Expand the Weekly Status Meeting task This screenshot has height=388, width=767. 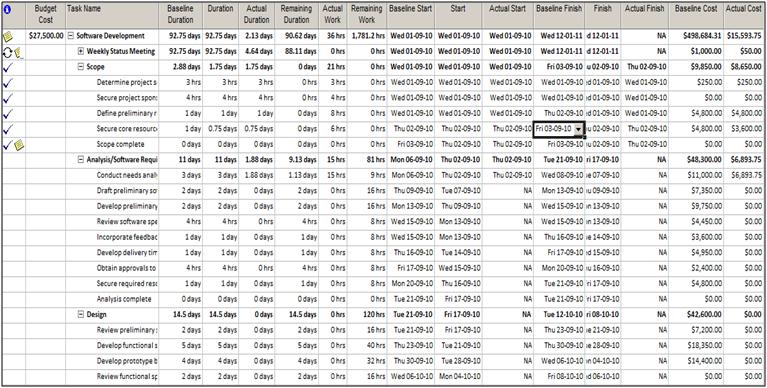[x=81, y=51]
